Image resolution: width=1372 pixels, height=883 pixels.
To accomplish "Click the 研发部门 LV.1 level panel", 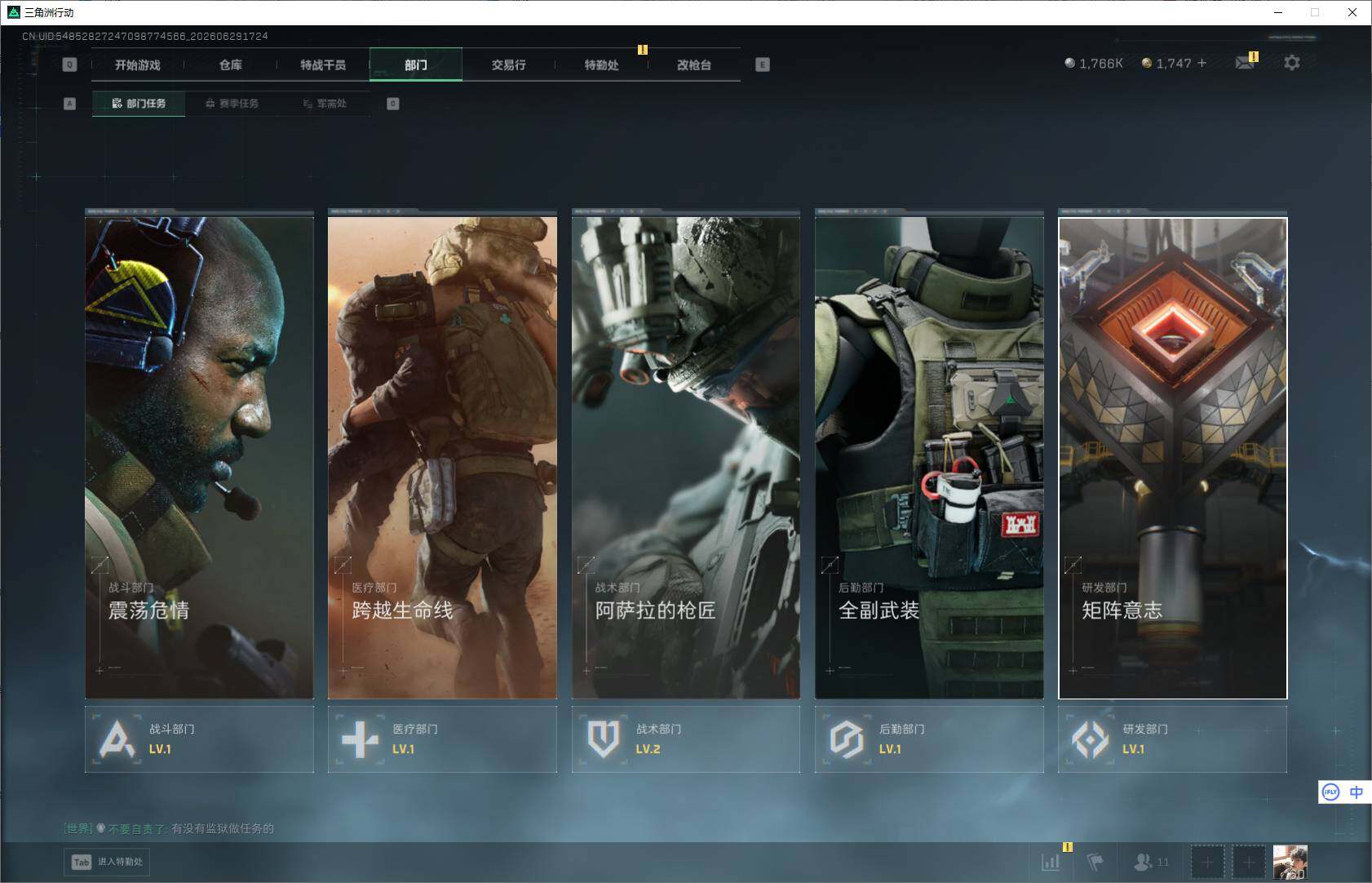I will 1172,739.
